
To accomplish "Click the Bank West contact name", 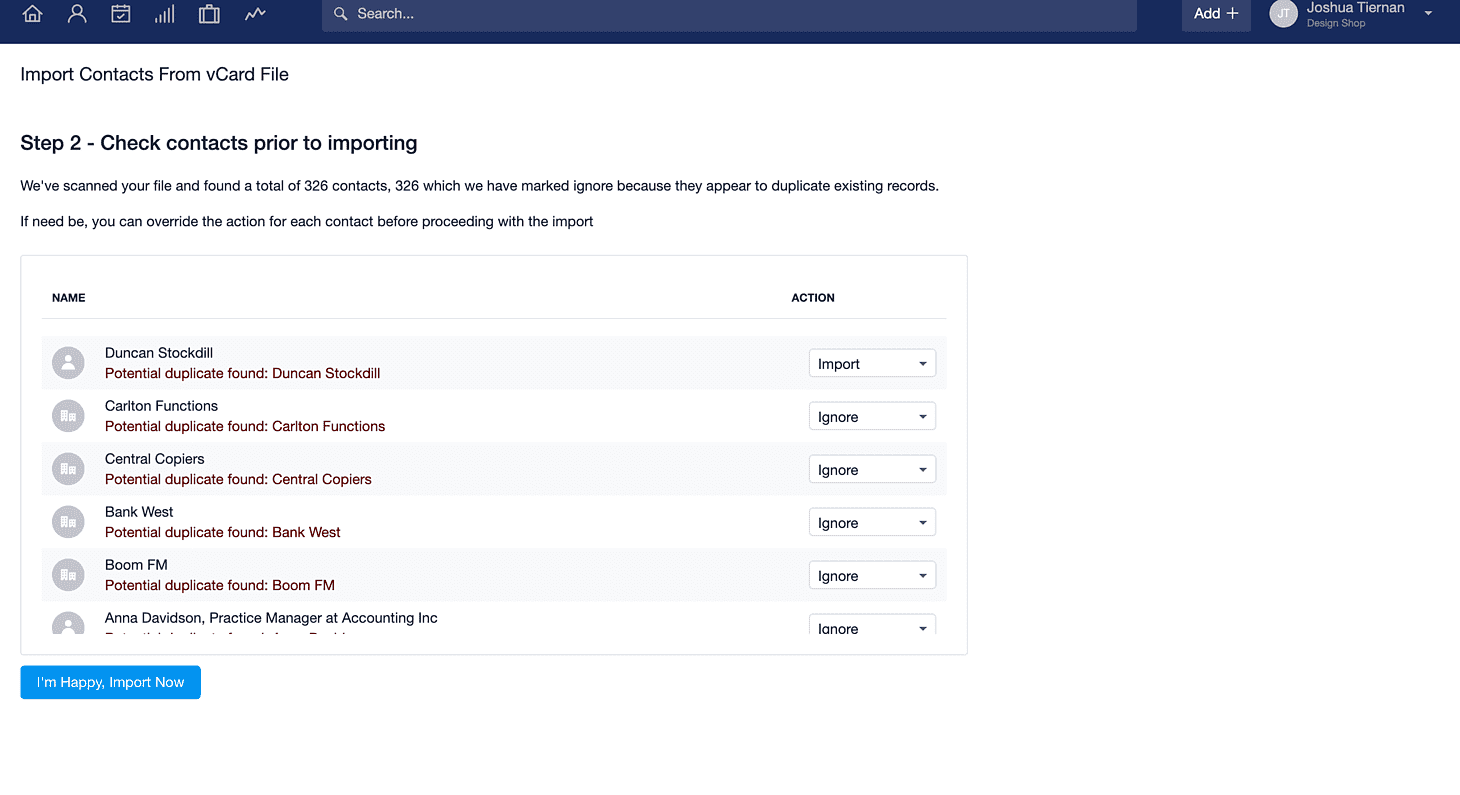I will (139, 512).
